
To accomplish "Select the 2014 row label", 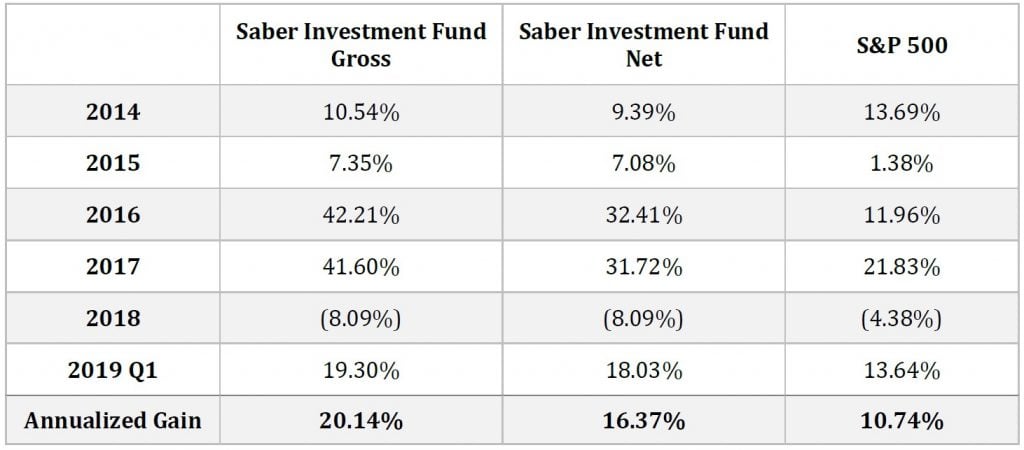I will tap(113, 113).
